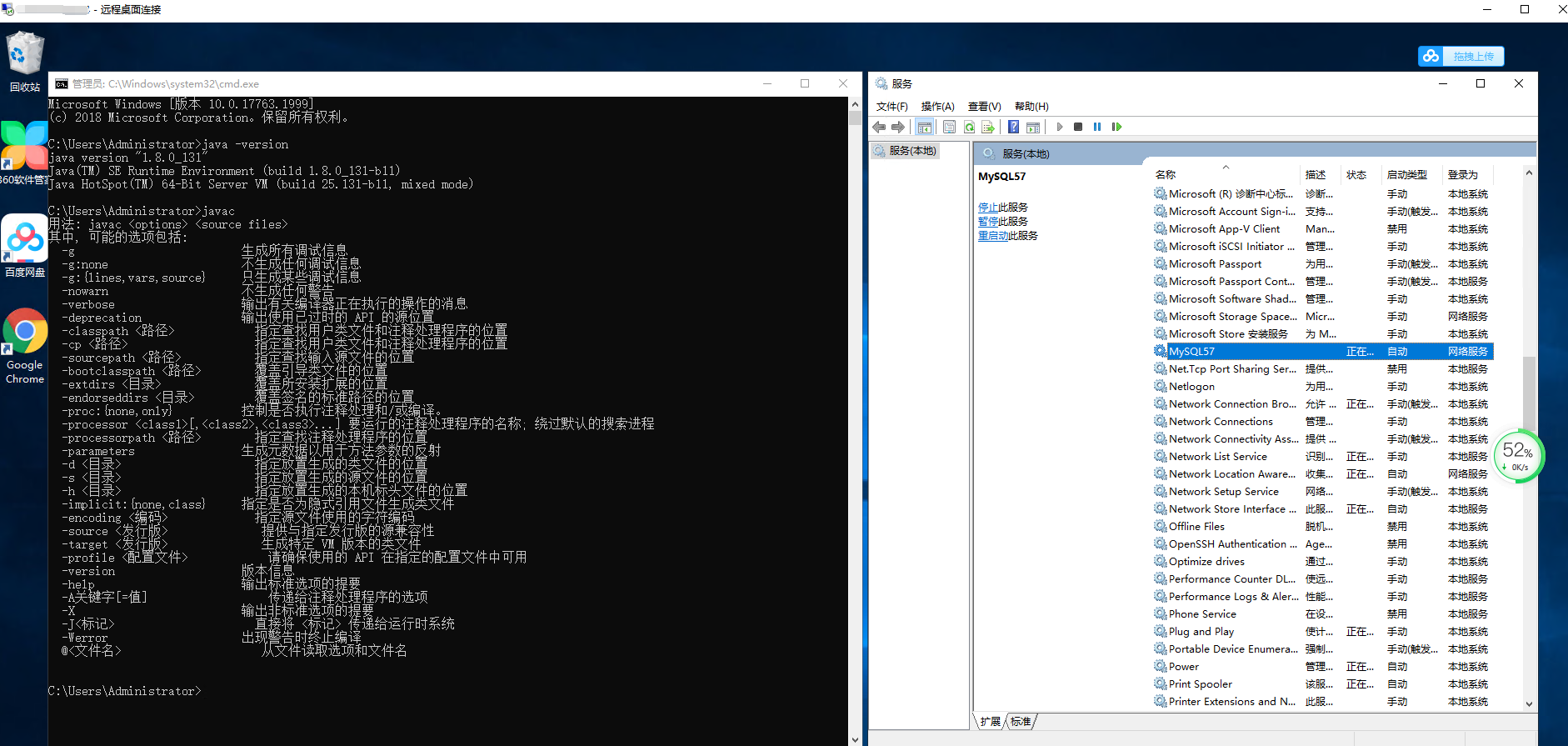This screenshot has width=1568, height=746.
Task: Select the Microsoft Passport service row
Action: pyautogui.click(x=1323, y=264)
